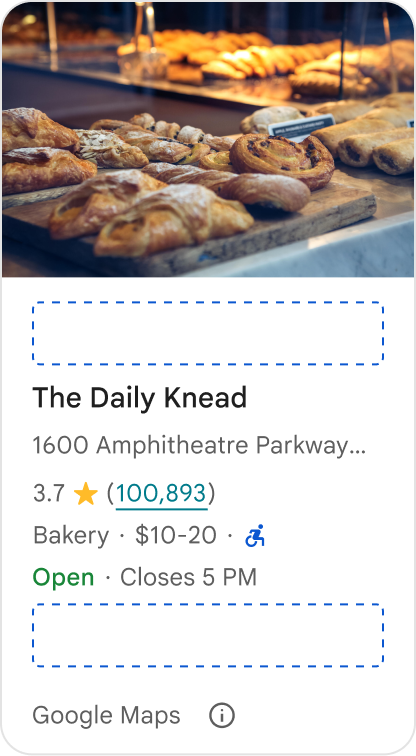Click the white price label card in photo
416x756 pixels.
pos(302,128)
